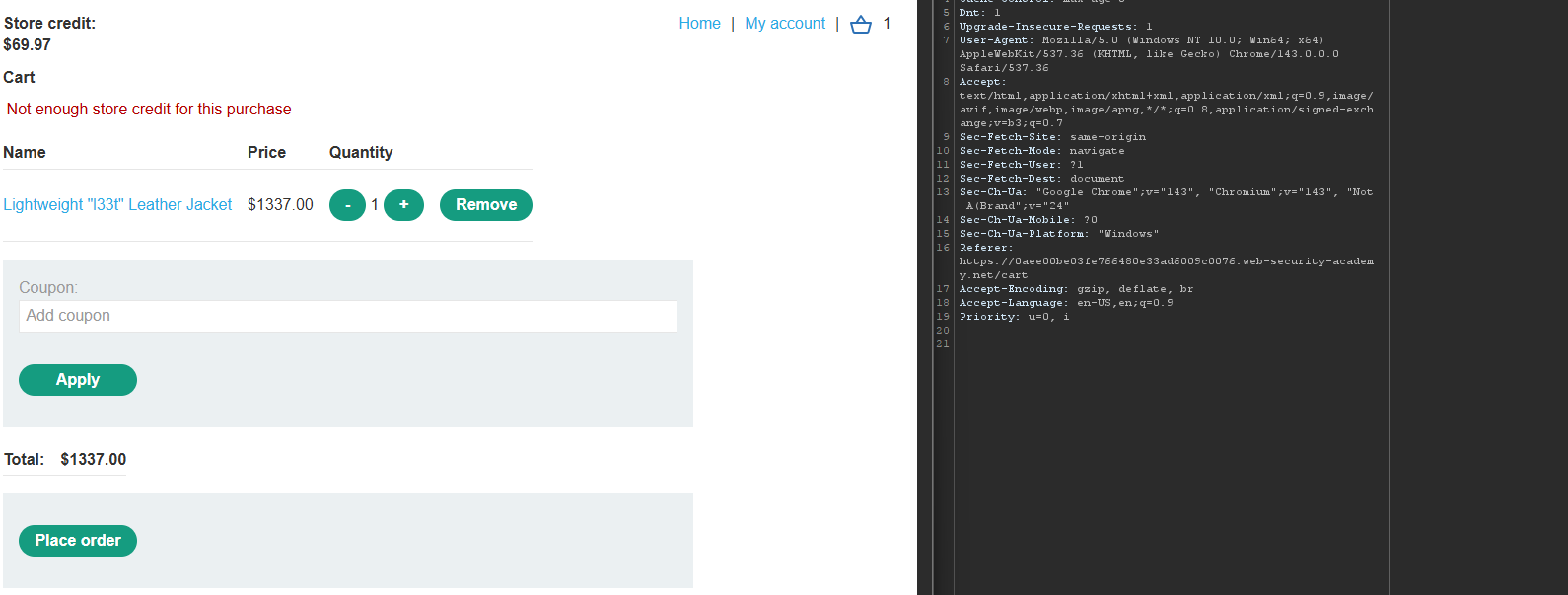Select the Quantity column header
Screen dimensions: 1568x595
coord(361,153)
